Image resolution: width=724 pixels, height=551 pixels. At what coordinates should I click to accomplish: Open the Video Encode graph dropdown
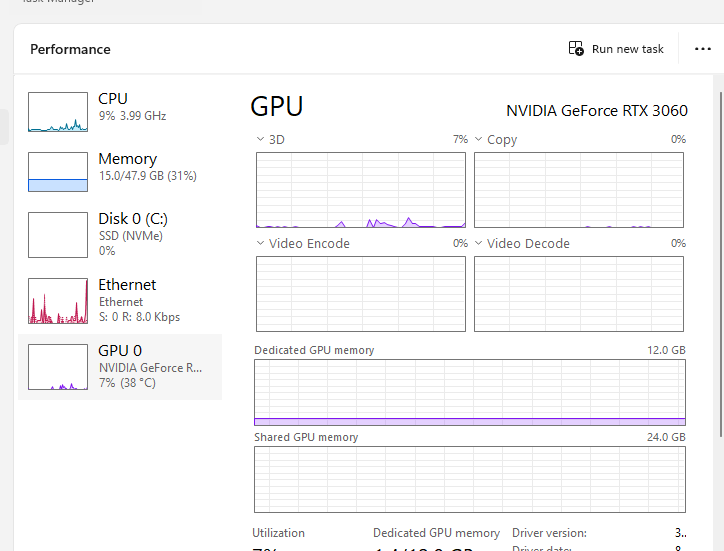pos(260,244)
